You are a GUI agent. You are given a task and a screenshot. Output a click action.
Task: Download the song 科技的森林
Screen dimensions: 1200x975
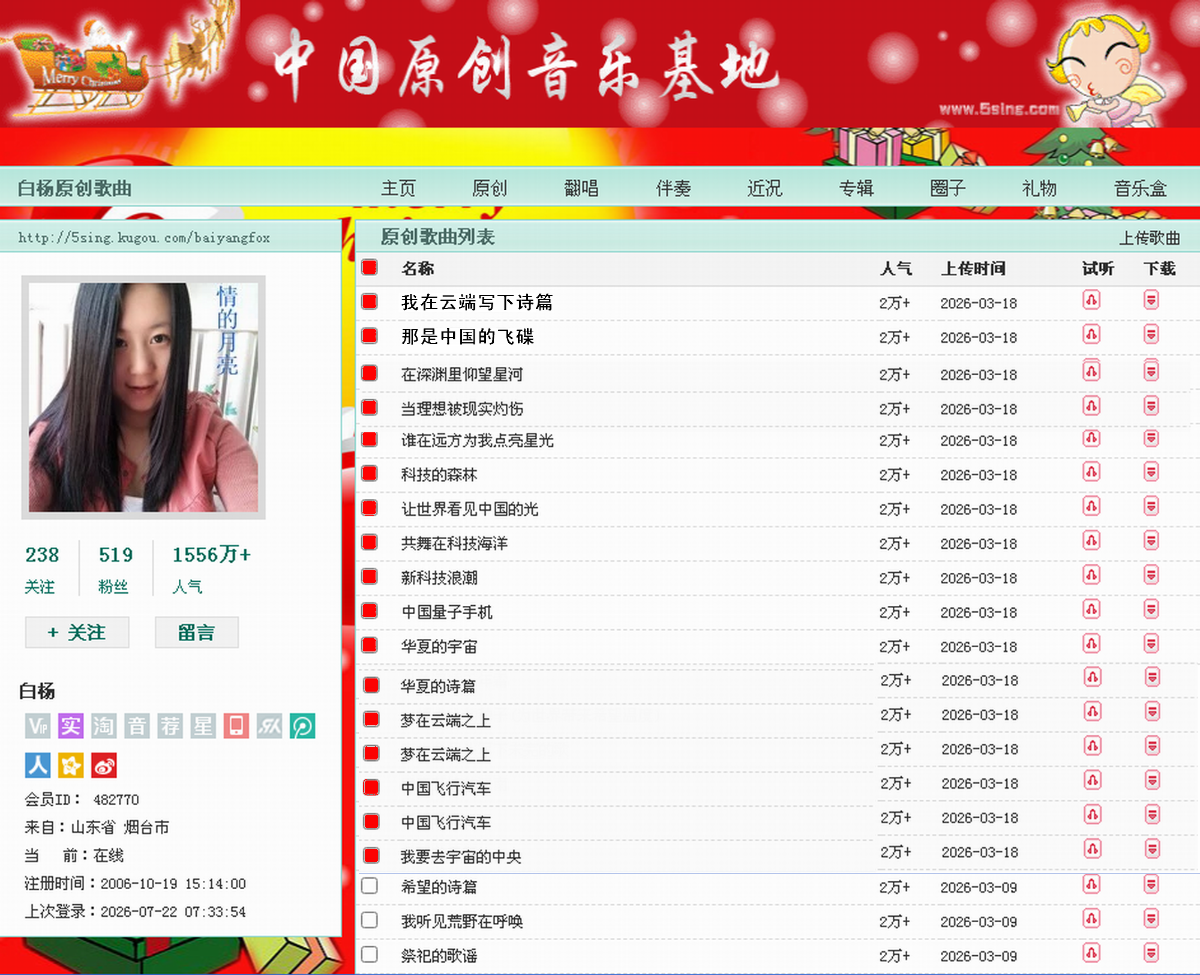tap(1151, 472)
